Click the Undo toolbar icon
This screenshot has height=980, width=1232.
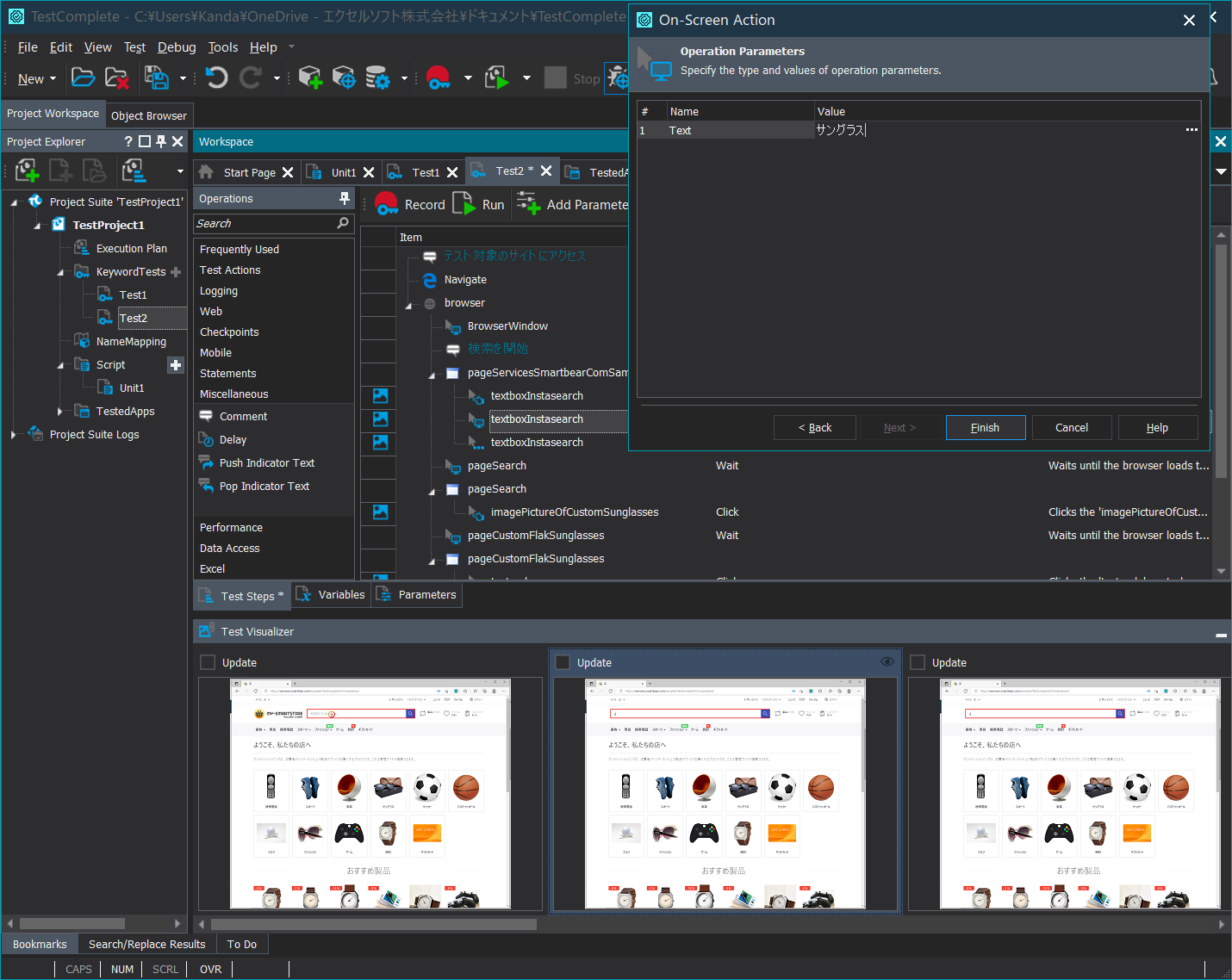click(215, 78)
